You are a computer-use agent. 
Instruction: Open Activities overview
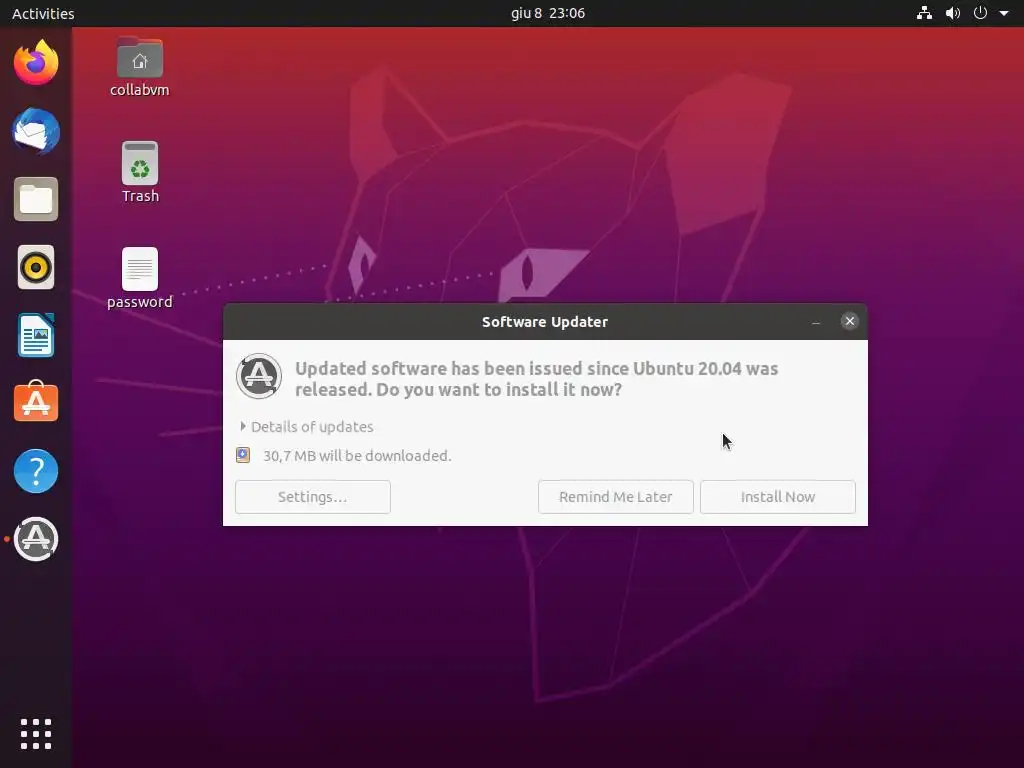tap(43, 13)
